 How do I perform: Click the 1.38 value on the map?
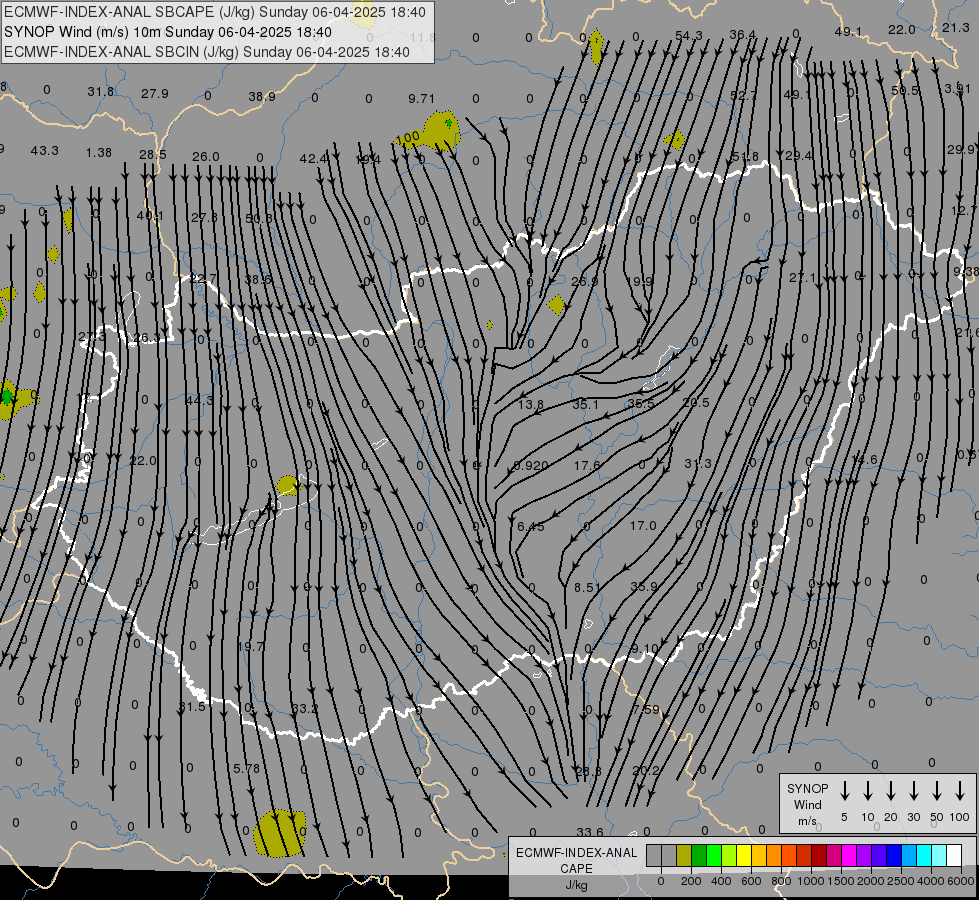[x=99, y=153]
